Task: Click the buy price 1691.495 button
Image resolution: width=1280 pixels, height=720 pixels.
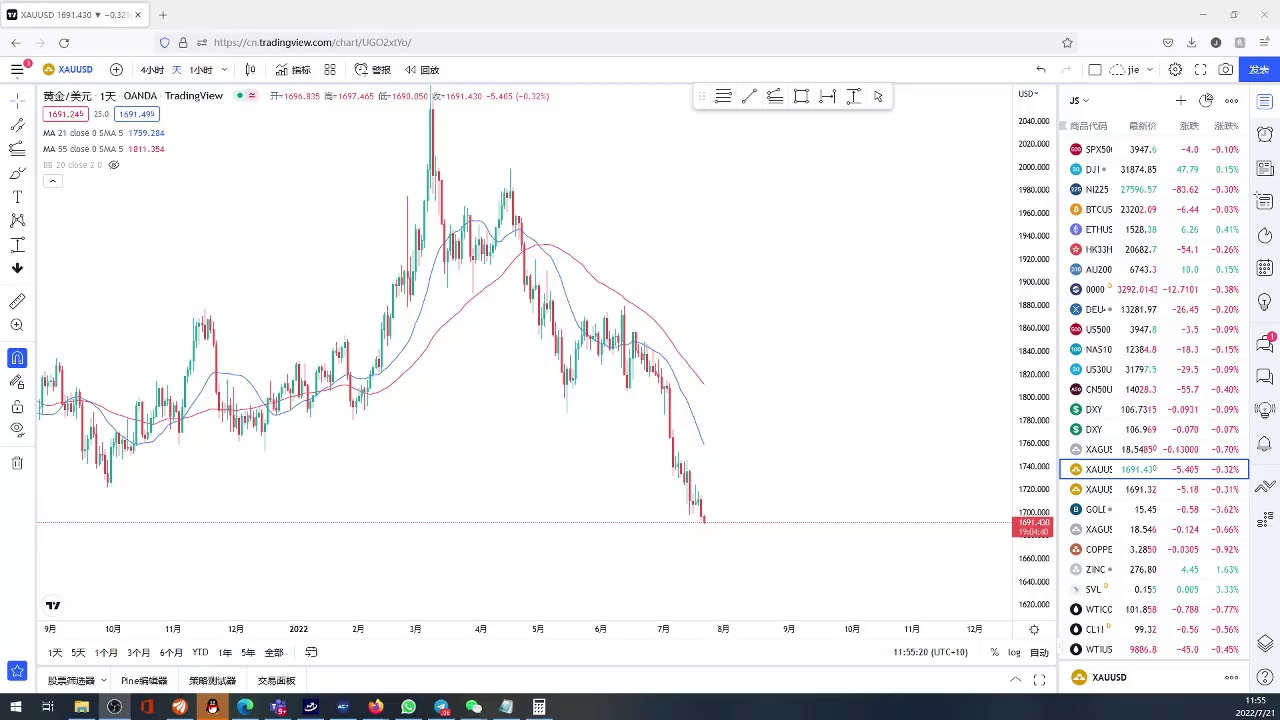Action: coord(137,114)
